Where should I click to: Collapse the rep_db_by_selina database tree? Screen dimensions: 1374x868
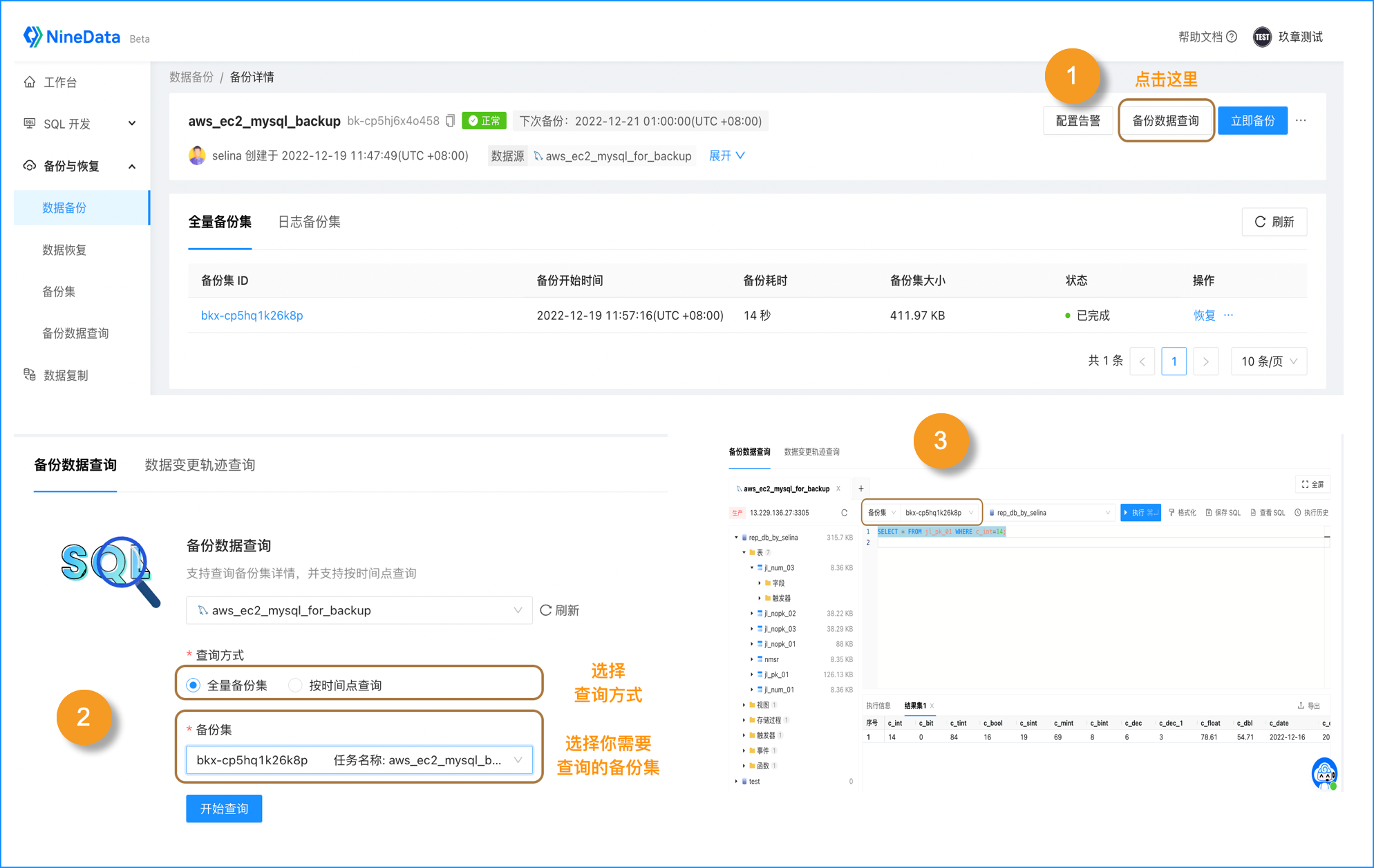(x=735, y=537)
